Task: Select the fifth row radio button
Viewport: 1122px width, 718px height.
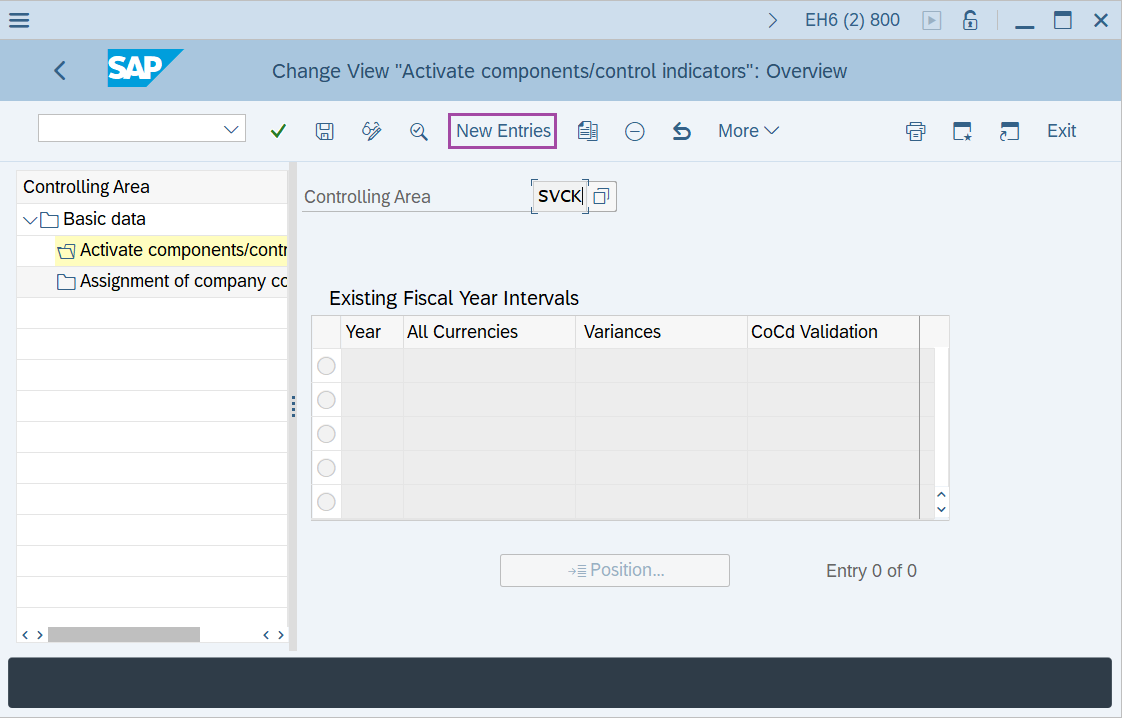Action: (326, 502)
